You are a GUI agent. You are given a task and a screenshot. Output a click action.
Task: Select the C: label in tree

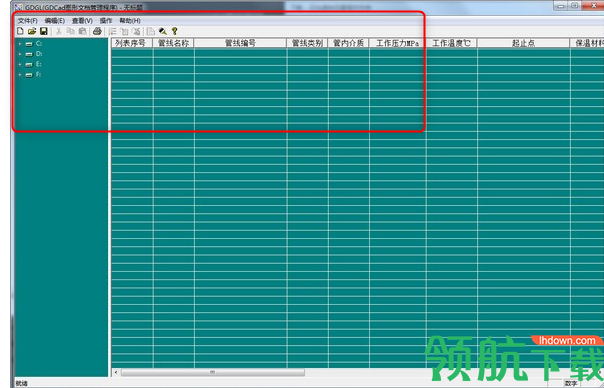tap(39, 44)
